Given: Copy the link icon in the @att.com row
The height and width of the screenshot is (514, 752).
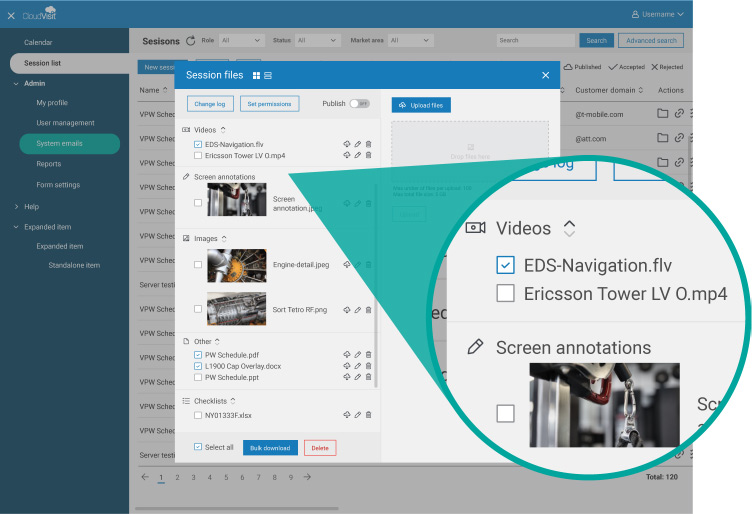Looking at the screenshot, I should 679,138.
